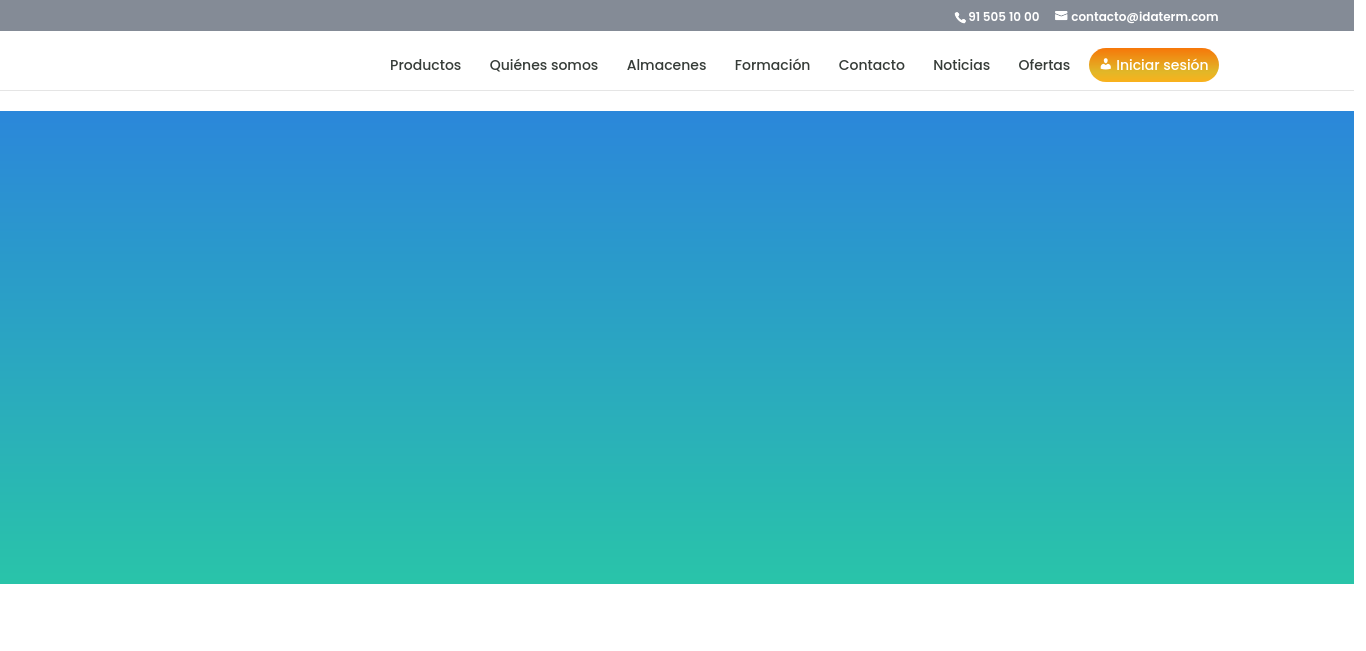Click the phone icon in top bar
This screenshot has height=651, width=1366.
point(960,17)
